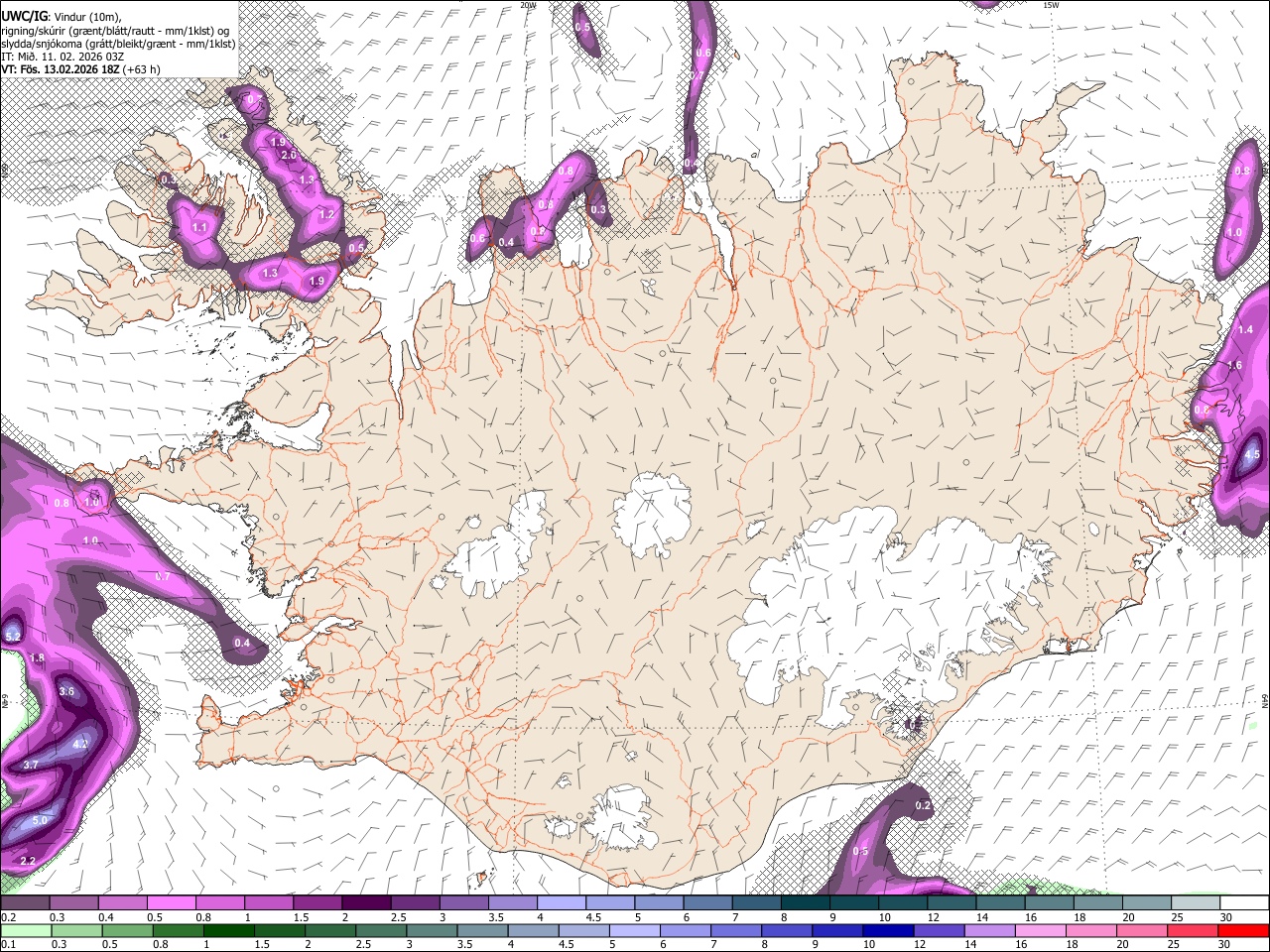Viewport: 1270px width, 952px height.
Task: Select rain legend swatch between 0.1 and 0.3
Action: click(25, 930)
